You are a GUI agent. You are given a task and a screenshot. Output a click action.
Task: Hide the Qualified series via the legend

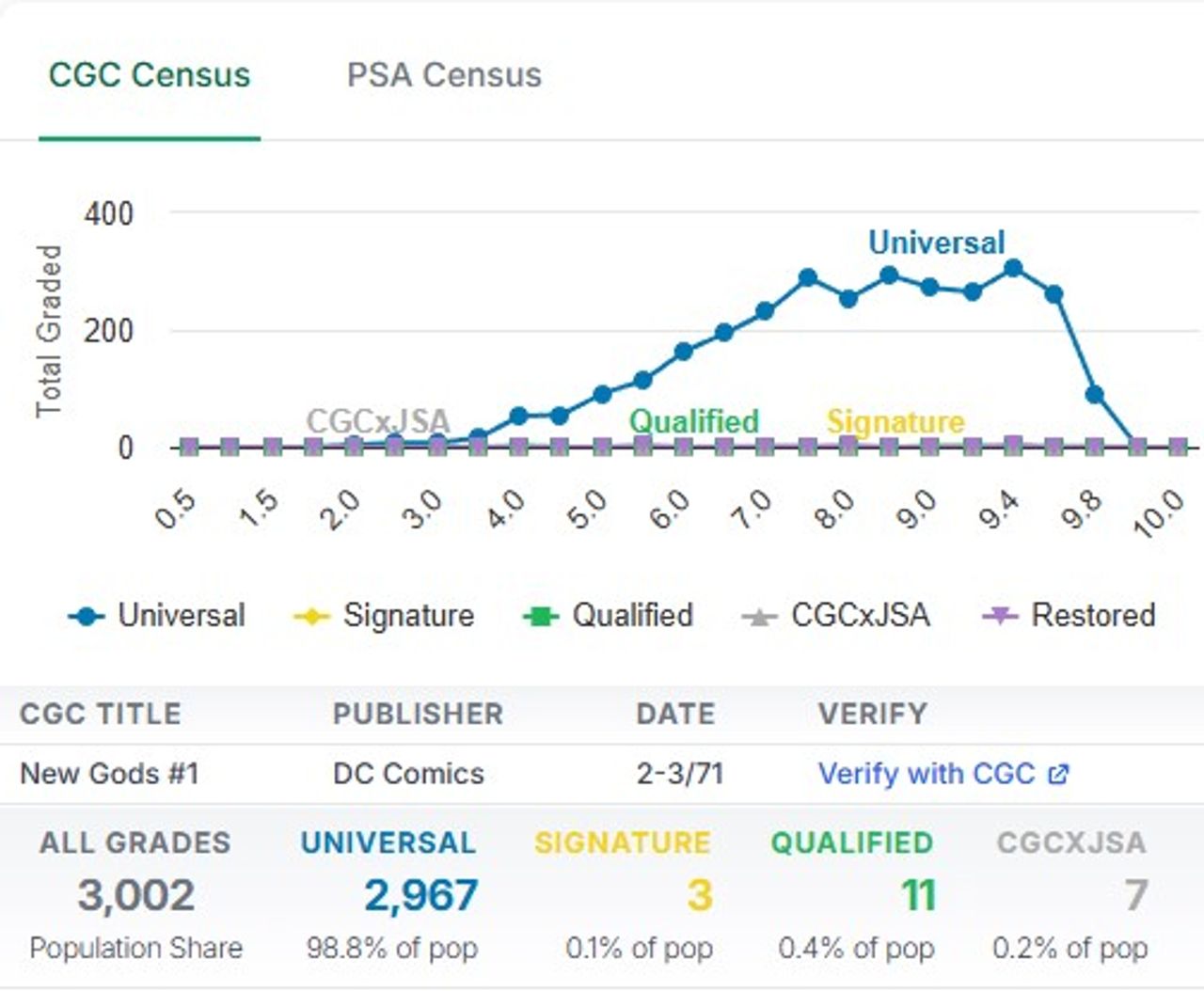pos(632,616)
